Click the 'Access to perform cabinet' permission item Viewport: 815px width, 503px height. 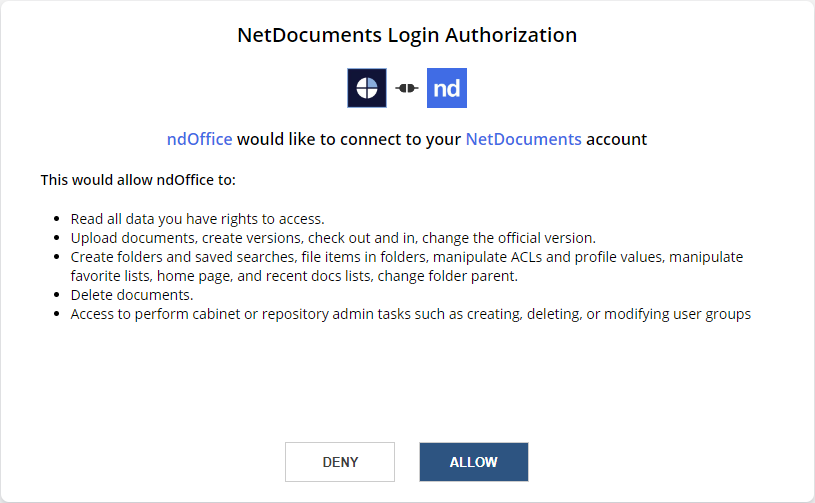pyautogui.click(x=411, y=314)
